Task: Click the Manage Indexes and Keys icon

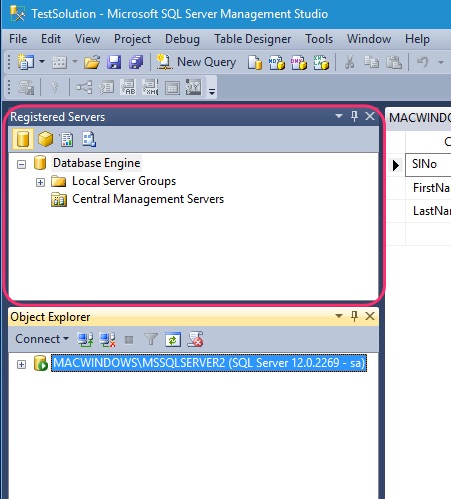Action: coord(106,88)
